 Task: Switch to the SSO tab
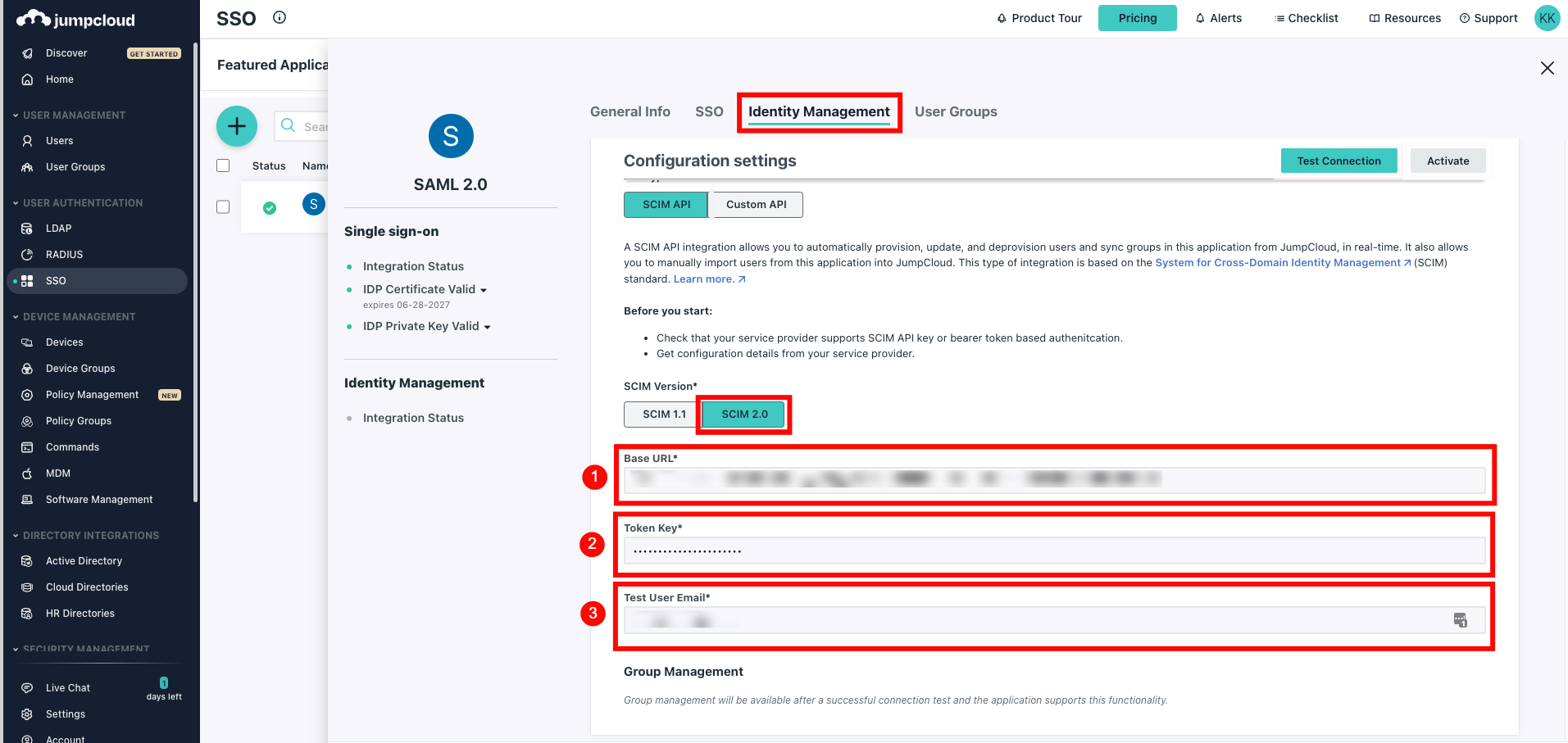[709, 111]
